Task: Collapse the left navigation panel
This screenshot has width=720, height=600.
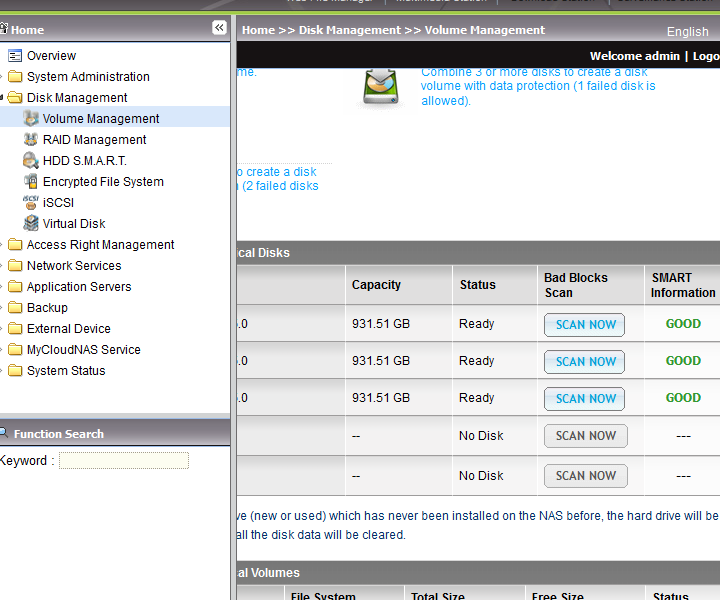Action: click(219, 28)
